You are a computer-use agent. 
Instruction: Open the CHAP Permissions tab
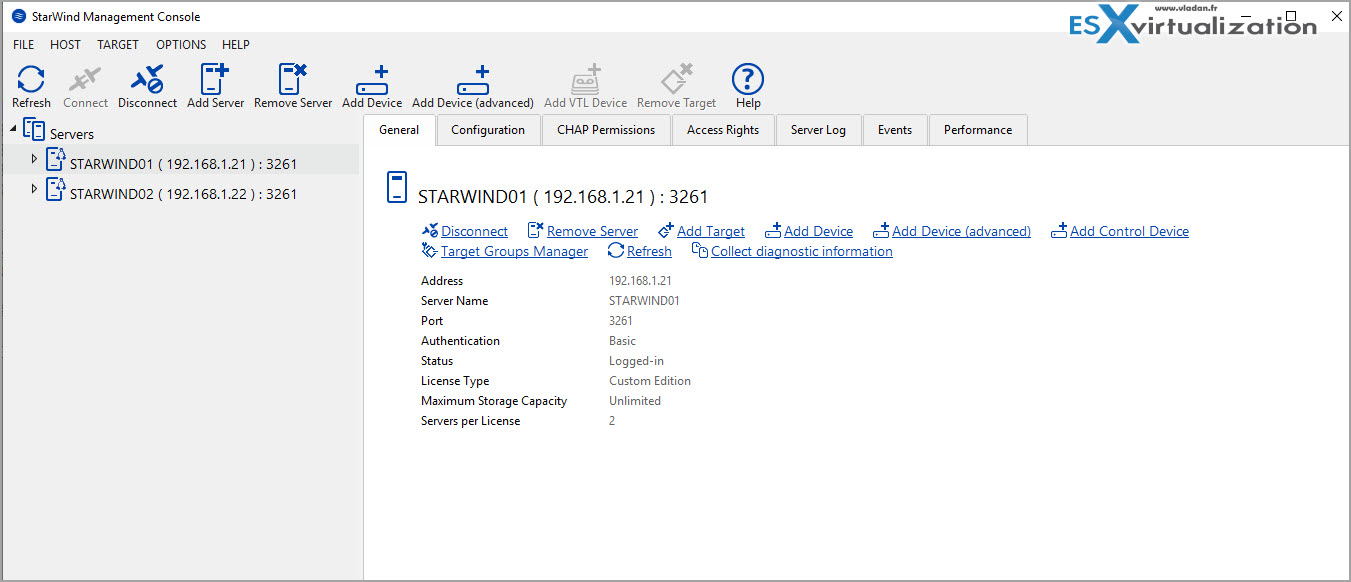pyautogui.click(x=606, y=130)
